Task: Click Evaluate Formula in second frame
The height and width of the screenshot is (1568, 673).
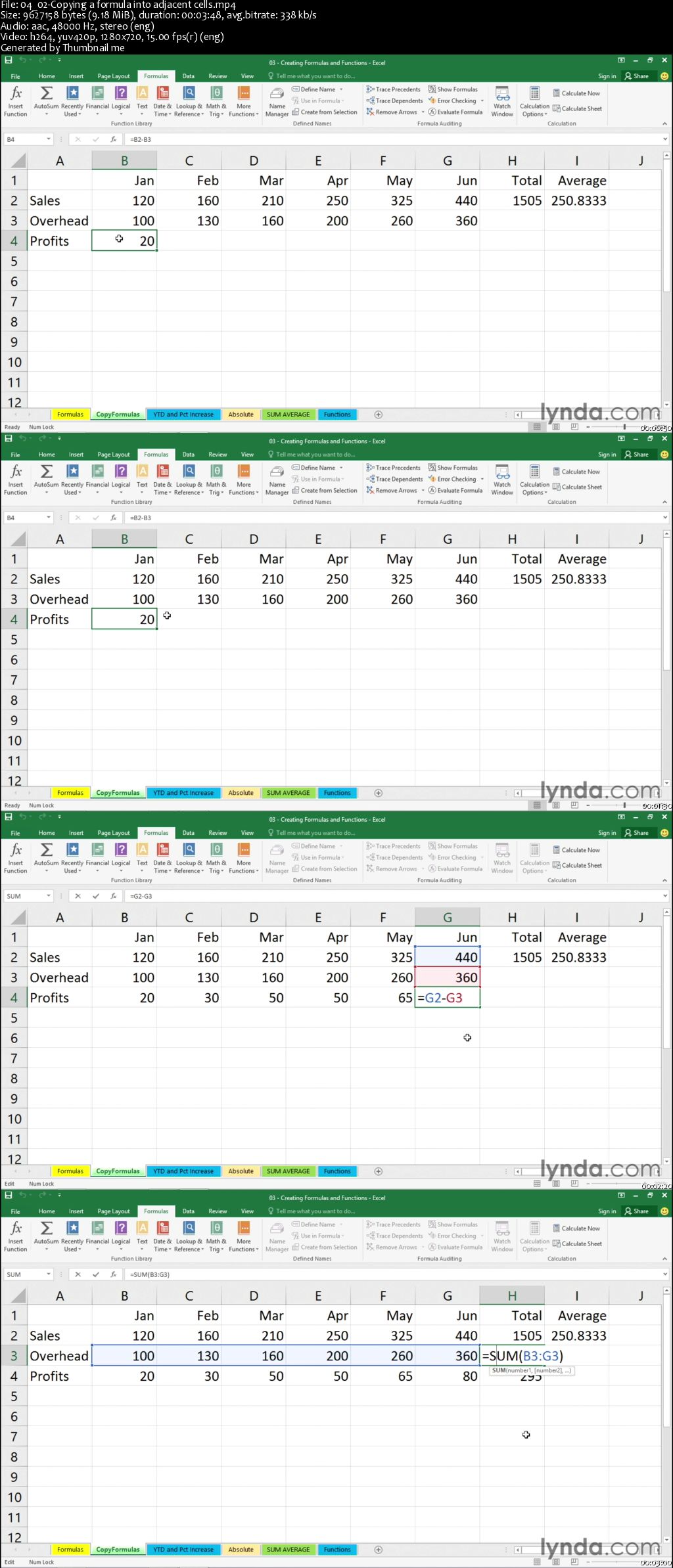Action: pyautogui.click(x=455, y=490)
